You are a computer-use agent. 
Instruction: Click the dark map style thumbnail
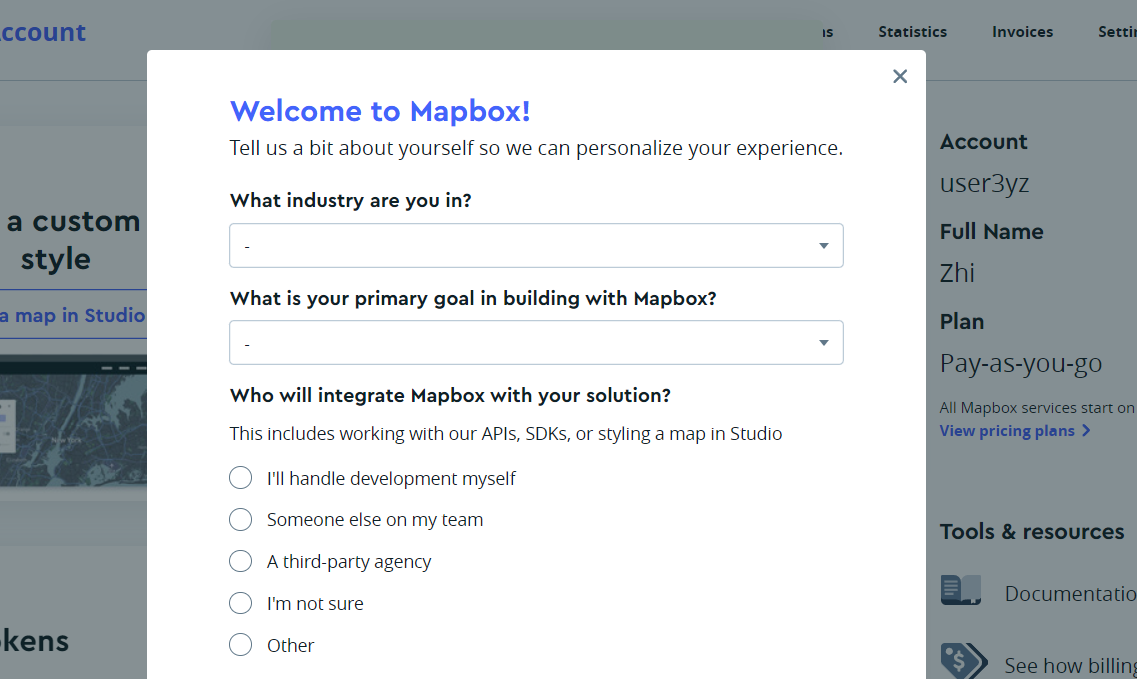[x=73, y=421]
